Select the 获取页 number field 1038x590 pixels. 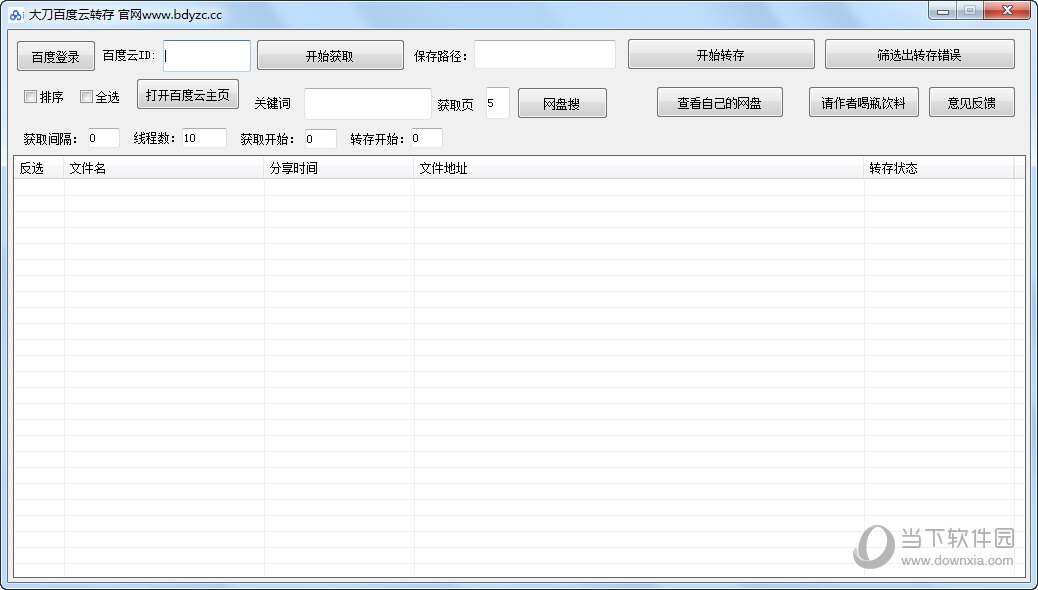click(x=497, y=103)
